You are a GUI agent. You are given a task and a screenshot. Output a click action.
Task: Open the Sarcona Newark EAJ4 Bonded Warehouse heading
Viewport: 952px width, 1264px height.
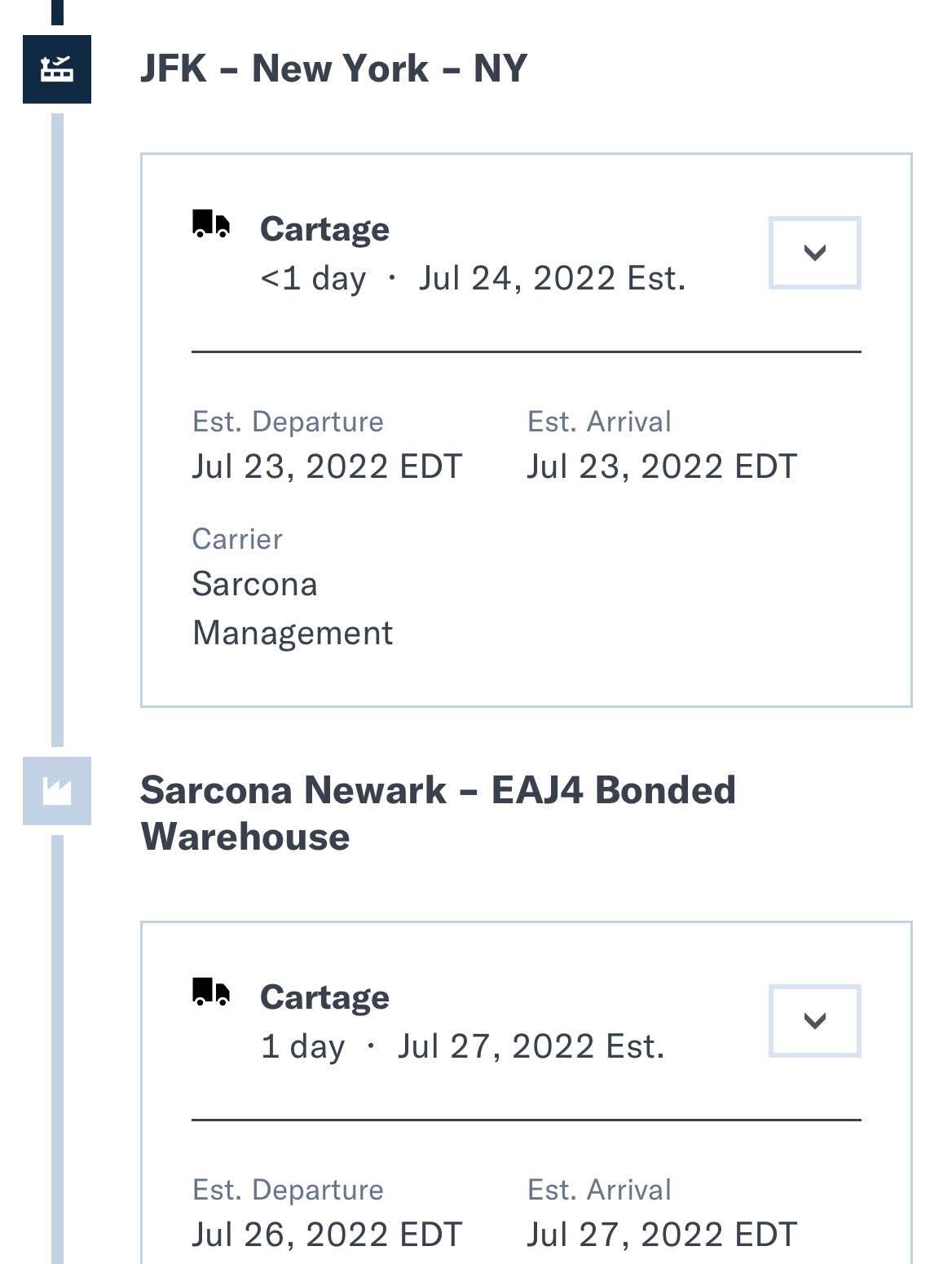coord(438,813)
